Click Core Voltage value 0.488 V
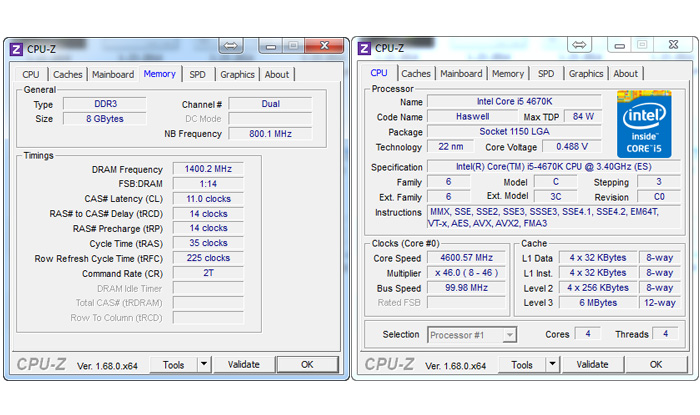 [x=572, y=146]
